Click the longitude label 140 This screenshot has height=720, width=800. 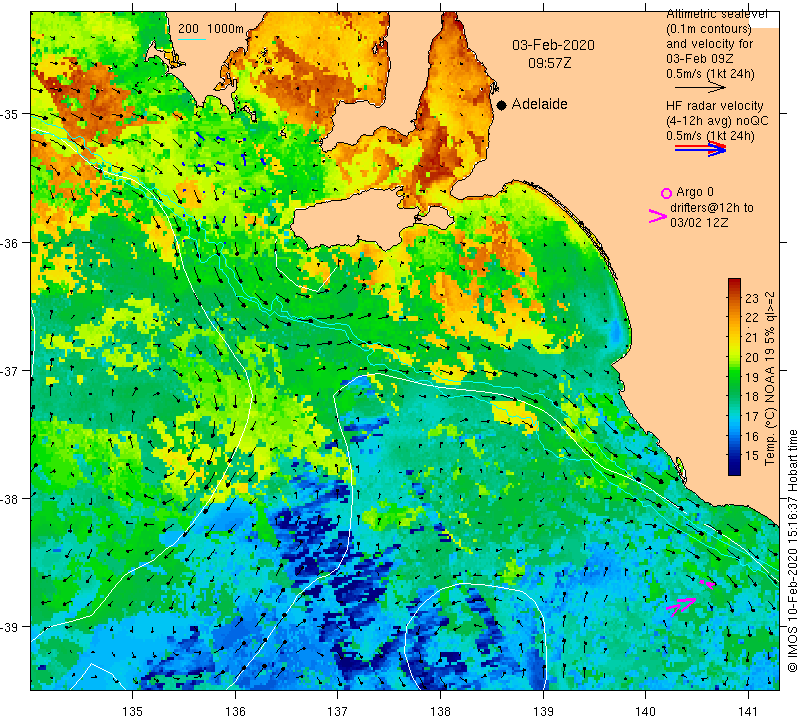pyautogui.click(x=645, y=711)
